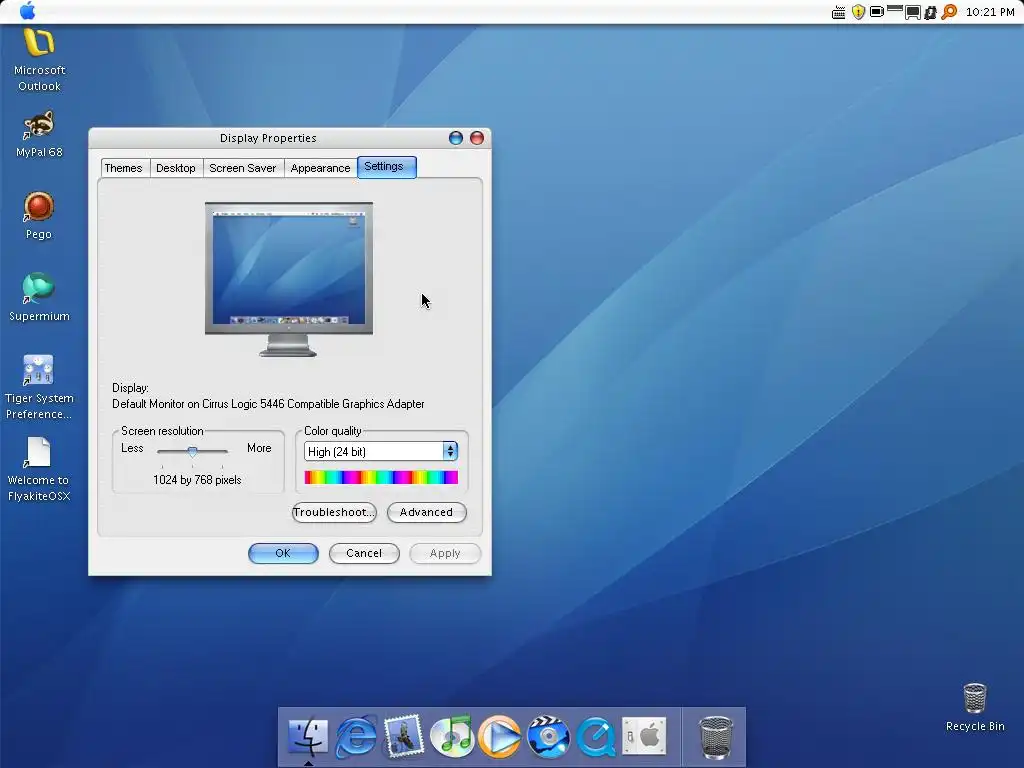Launch iTunes from the dock
This screenshot has height=768, width=1024.
click(x=452, y=737)
